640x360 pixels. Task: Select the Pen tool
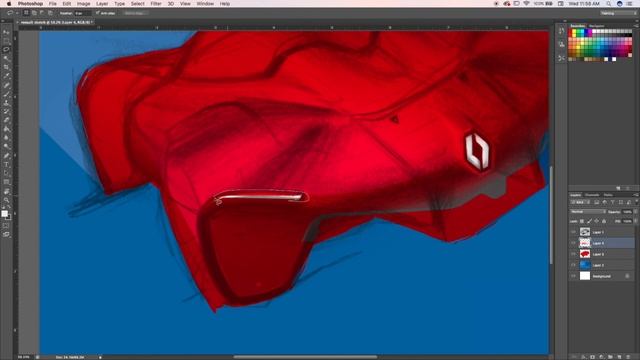[x=6, y=156]
